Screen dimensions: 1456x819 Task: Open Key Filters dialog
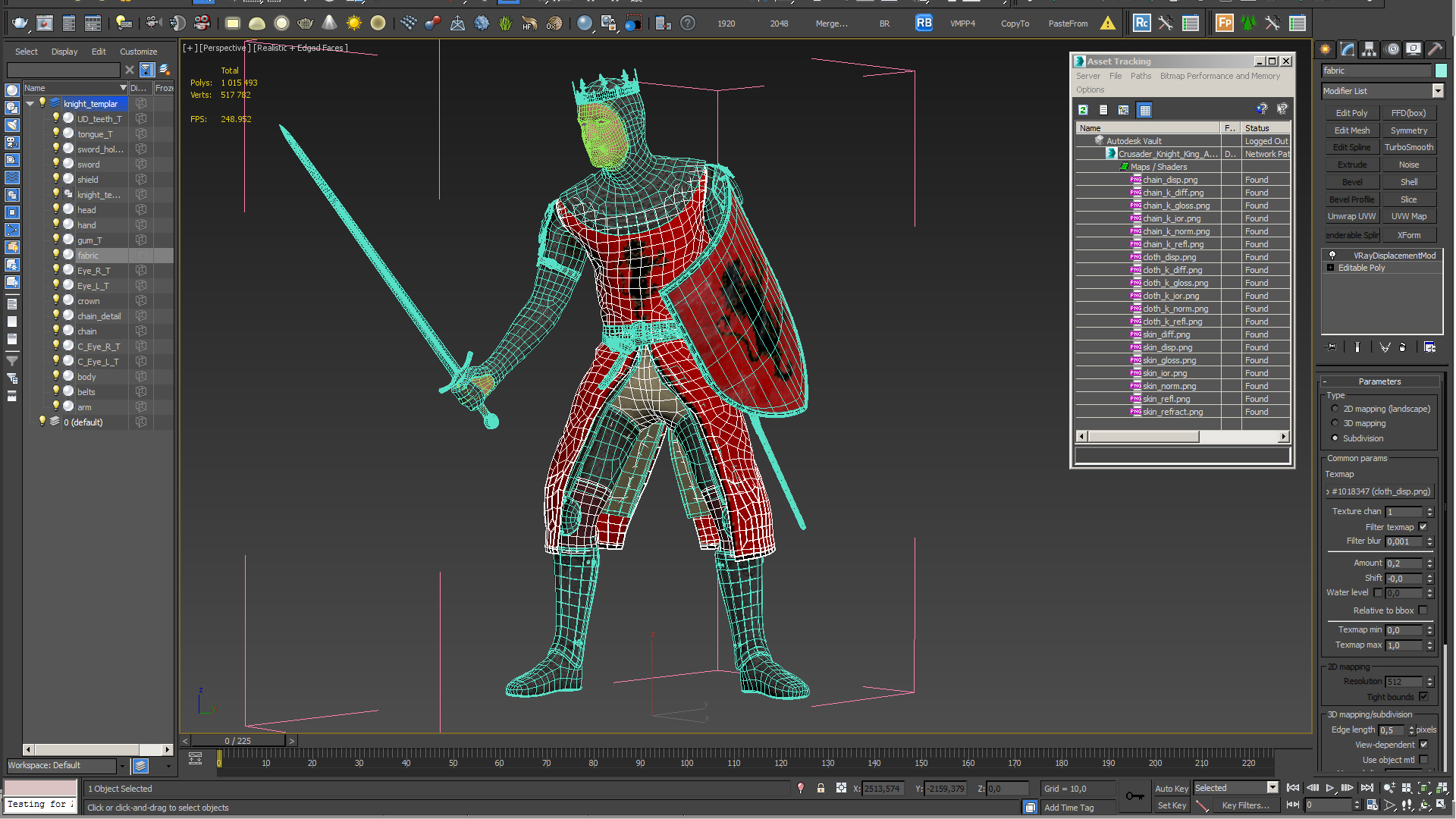tap(1245, 805)
